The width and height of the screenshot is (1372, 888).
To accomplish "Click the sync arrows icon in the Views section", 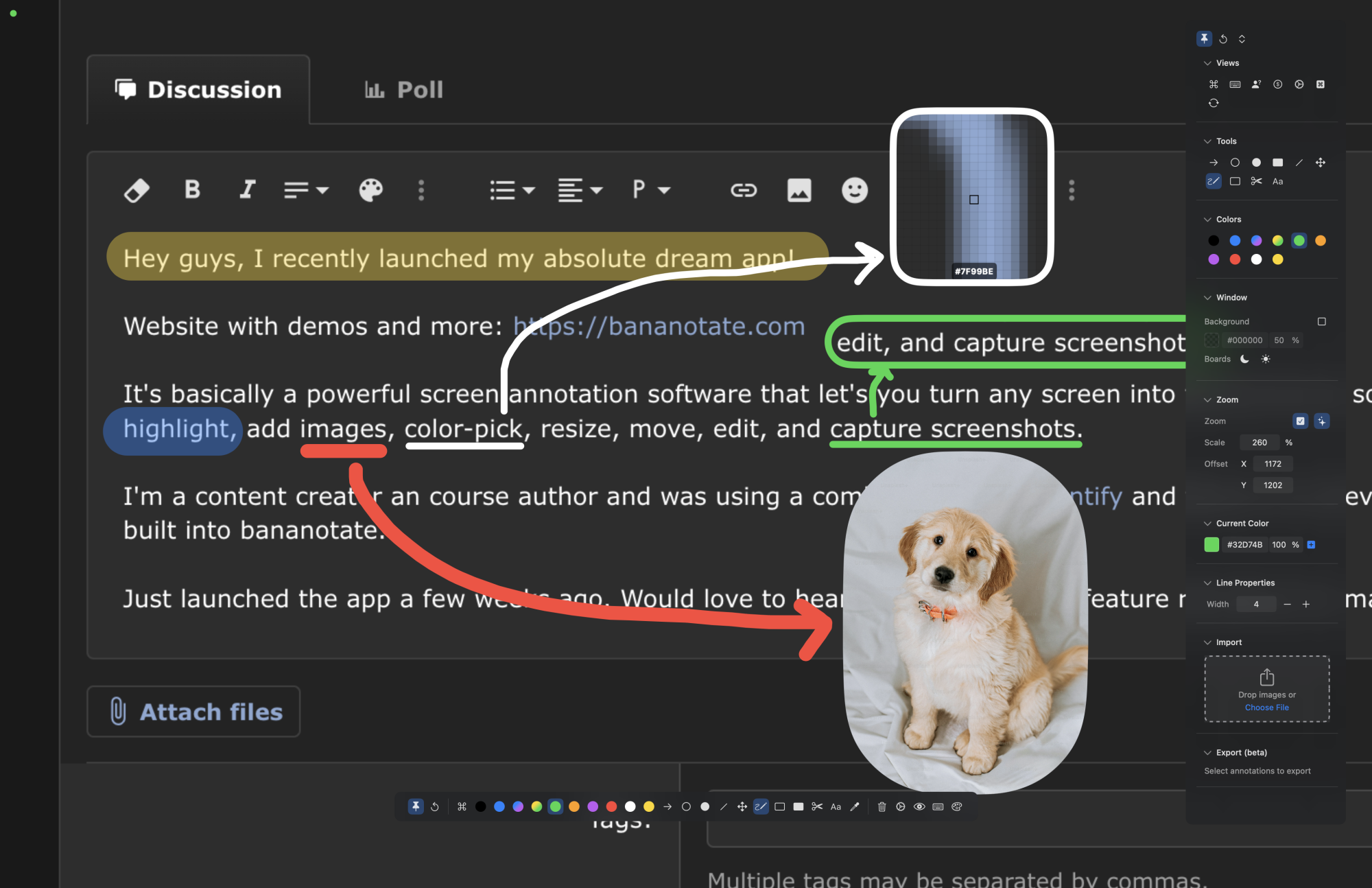I will (x=1214, y=103).
